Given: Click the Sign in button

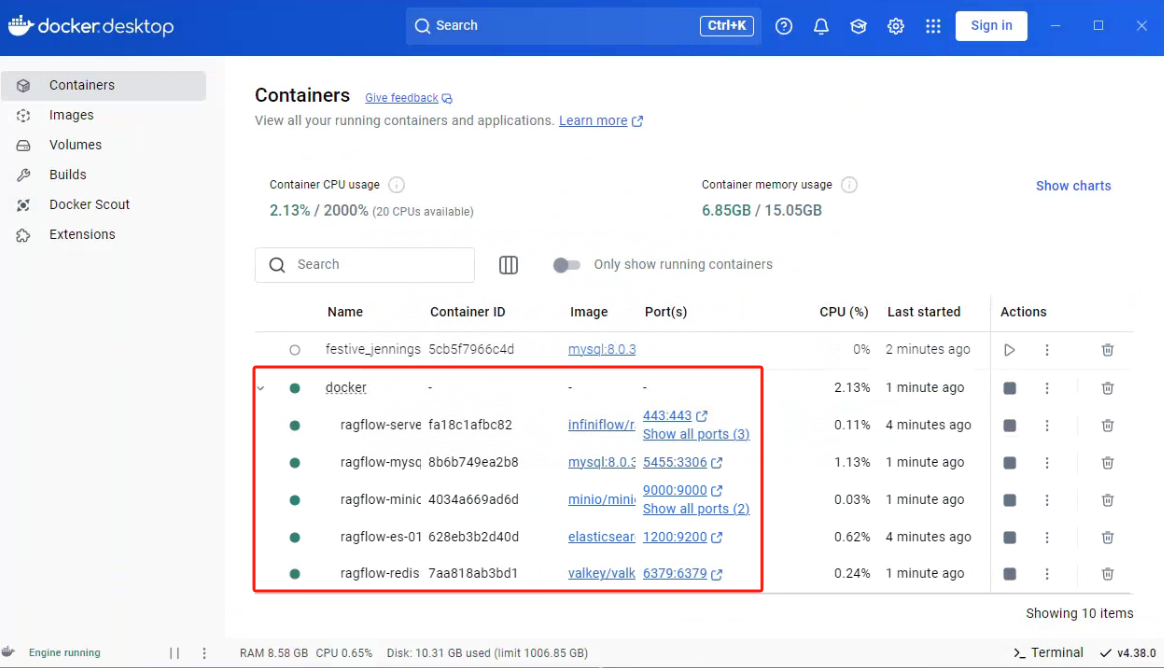Looking at the screenshot, I should (x=991, y=26).
